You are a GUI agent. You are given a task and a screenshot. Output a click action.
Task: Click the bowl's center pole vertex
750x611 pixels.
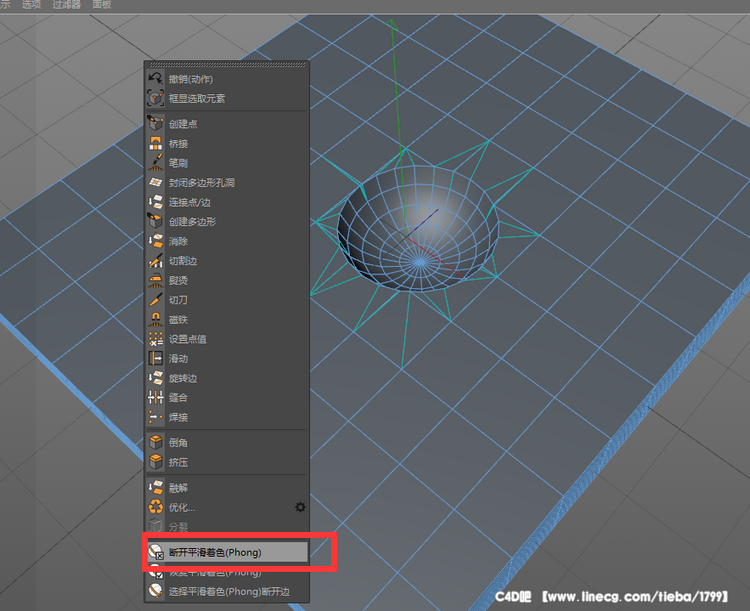420,262
